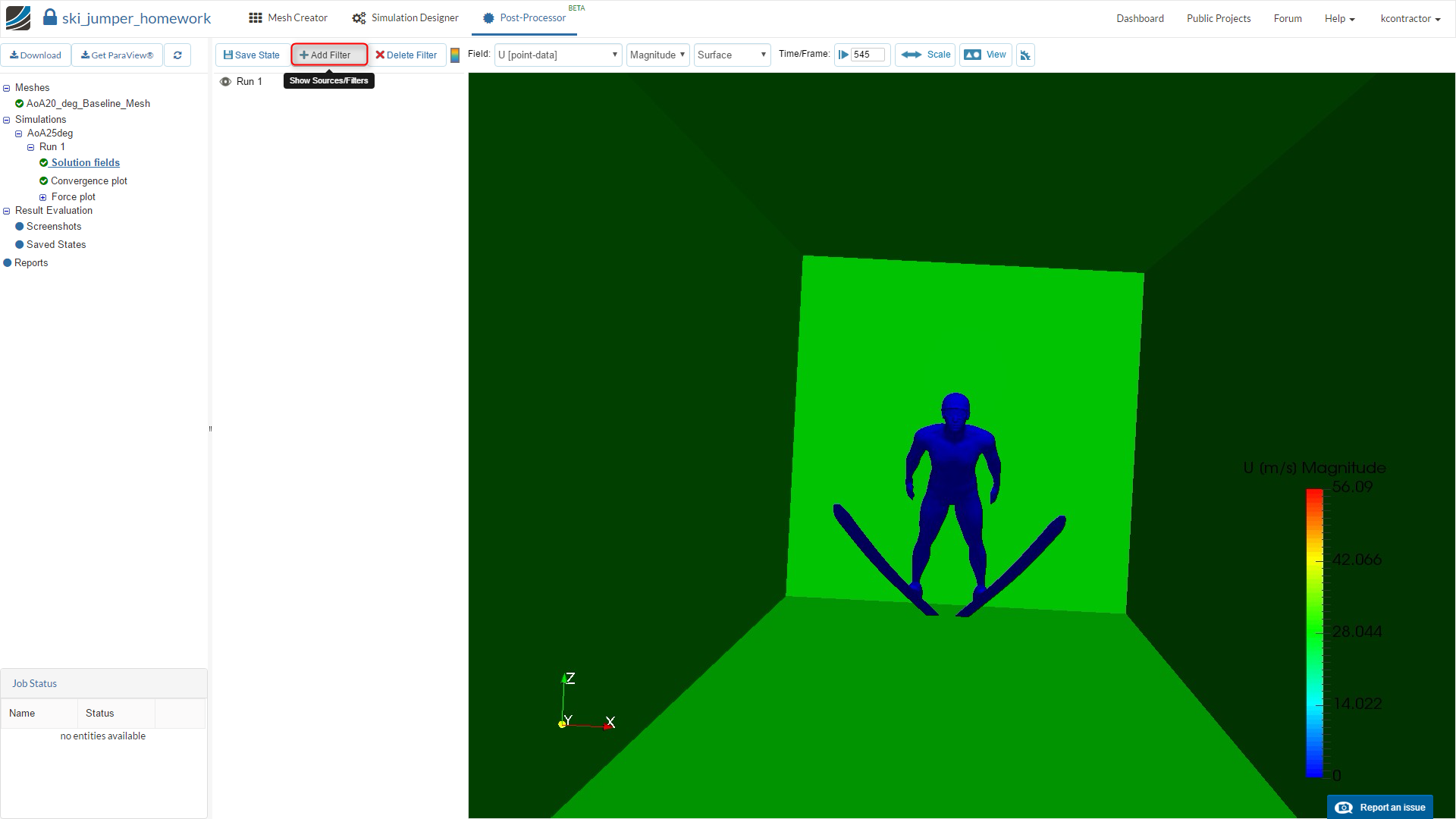
Task: Click the Download button
Action: tap(36, 55)
